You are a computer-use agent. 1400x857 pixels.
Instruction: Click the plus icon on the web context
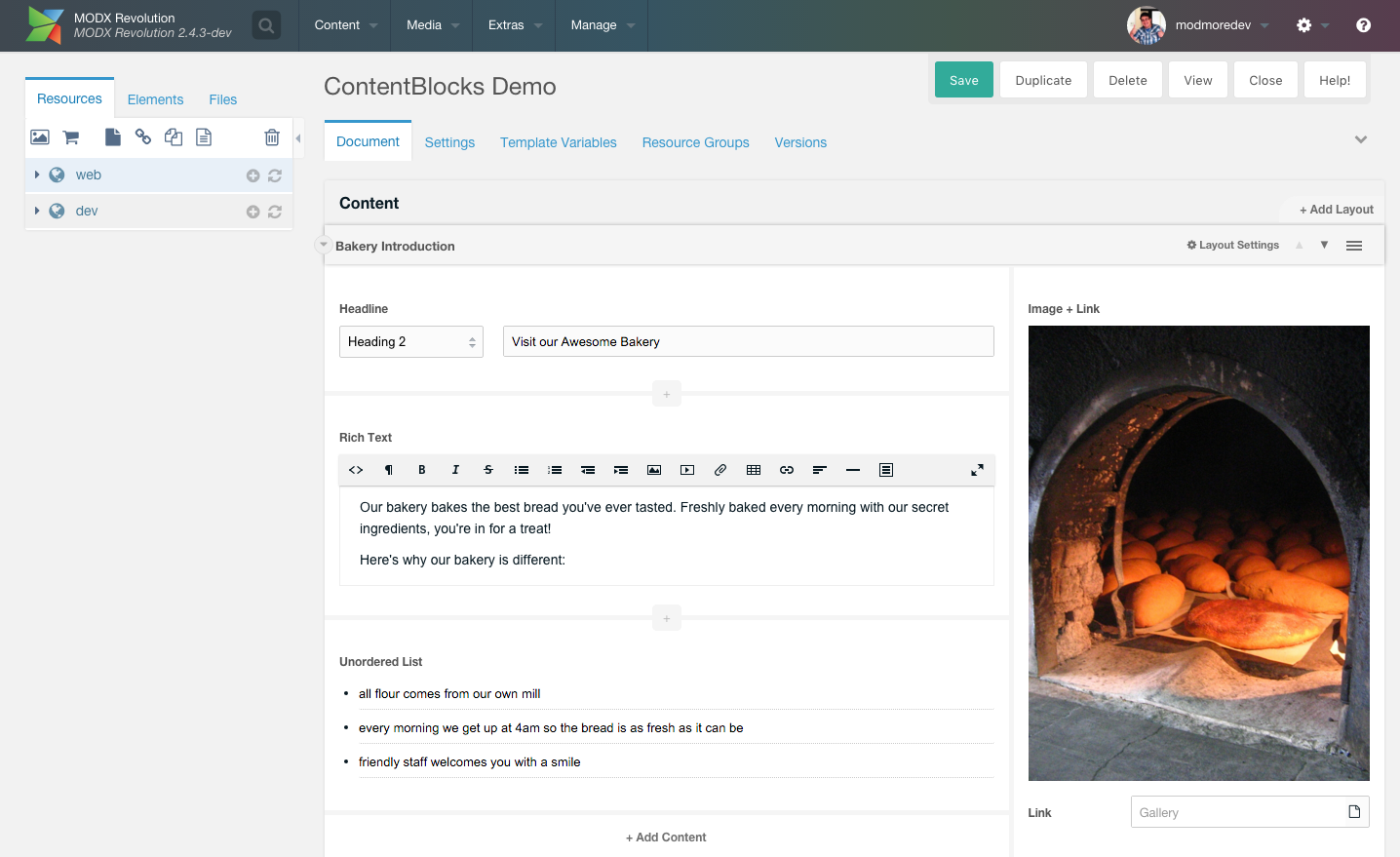click(x=253, y=175)
